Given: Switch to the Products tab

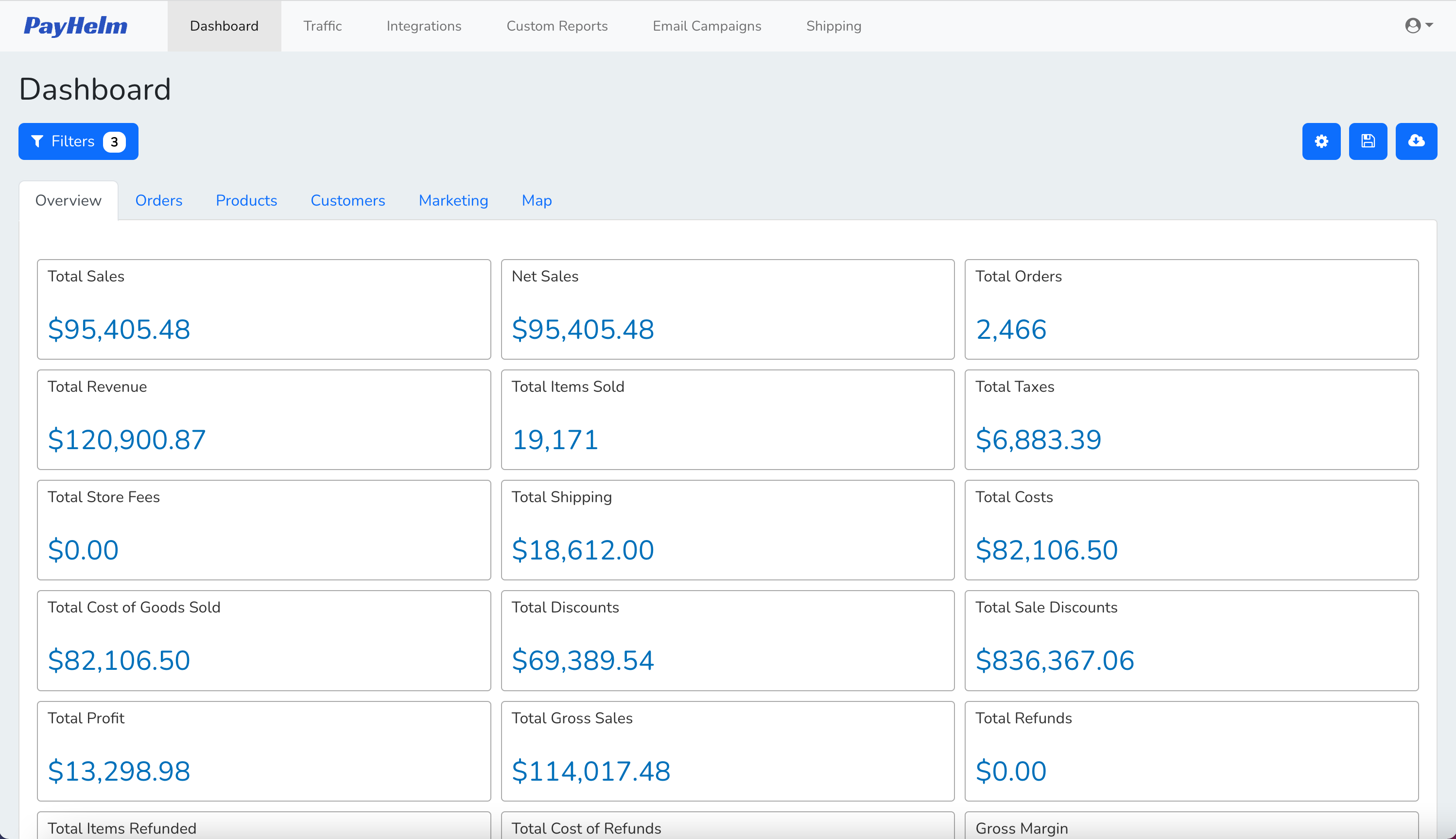Looking at the screenshot, I should tap(246, 200).
